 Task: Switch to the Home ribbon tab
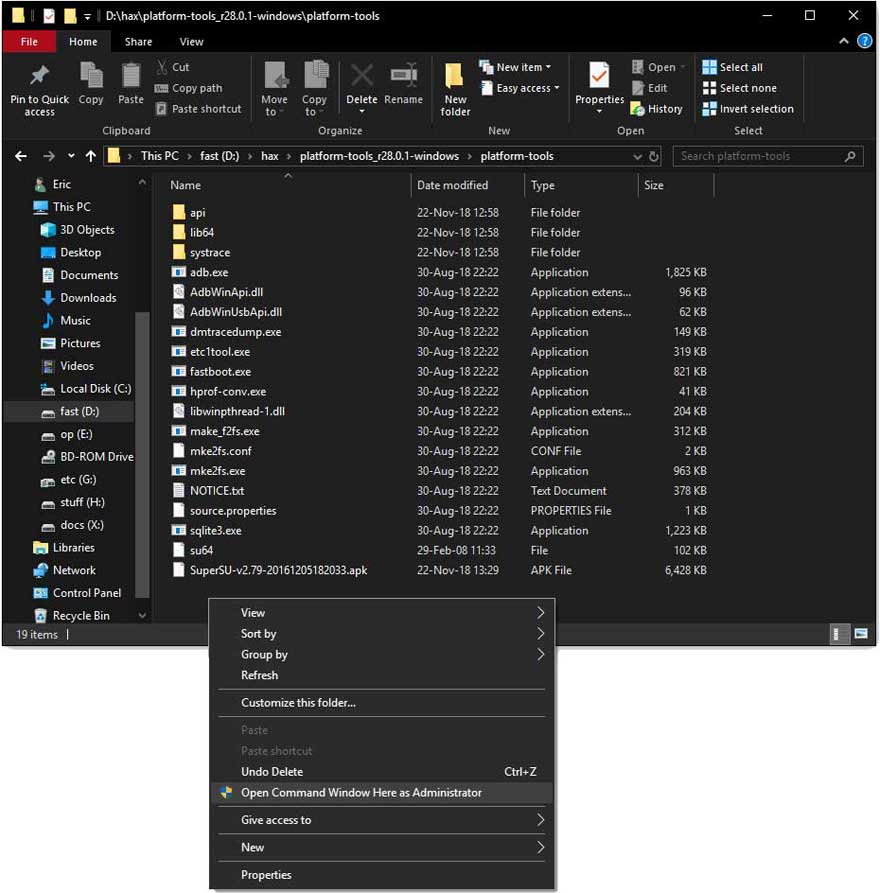(x=83, y=42)
